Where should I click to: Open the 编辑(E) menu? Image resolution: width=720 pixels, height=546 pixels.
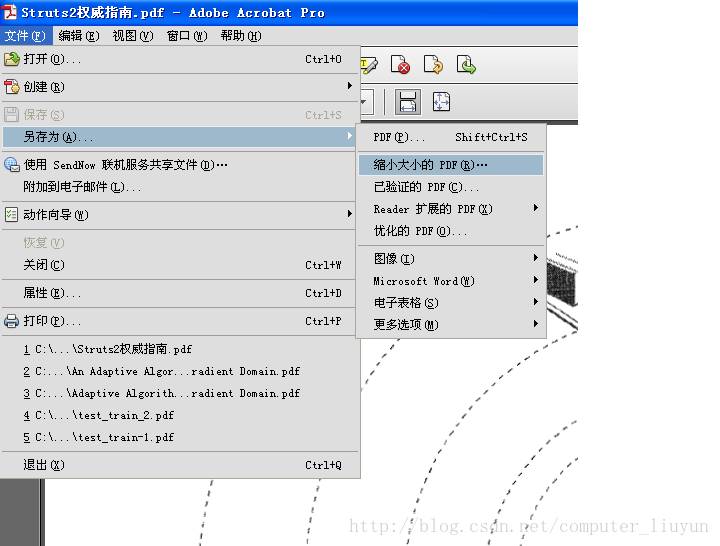[79, 35]
